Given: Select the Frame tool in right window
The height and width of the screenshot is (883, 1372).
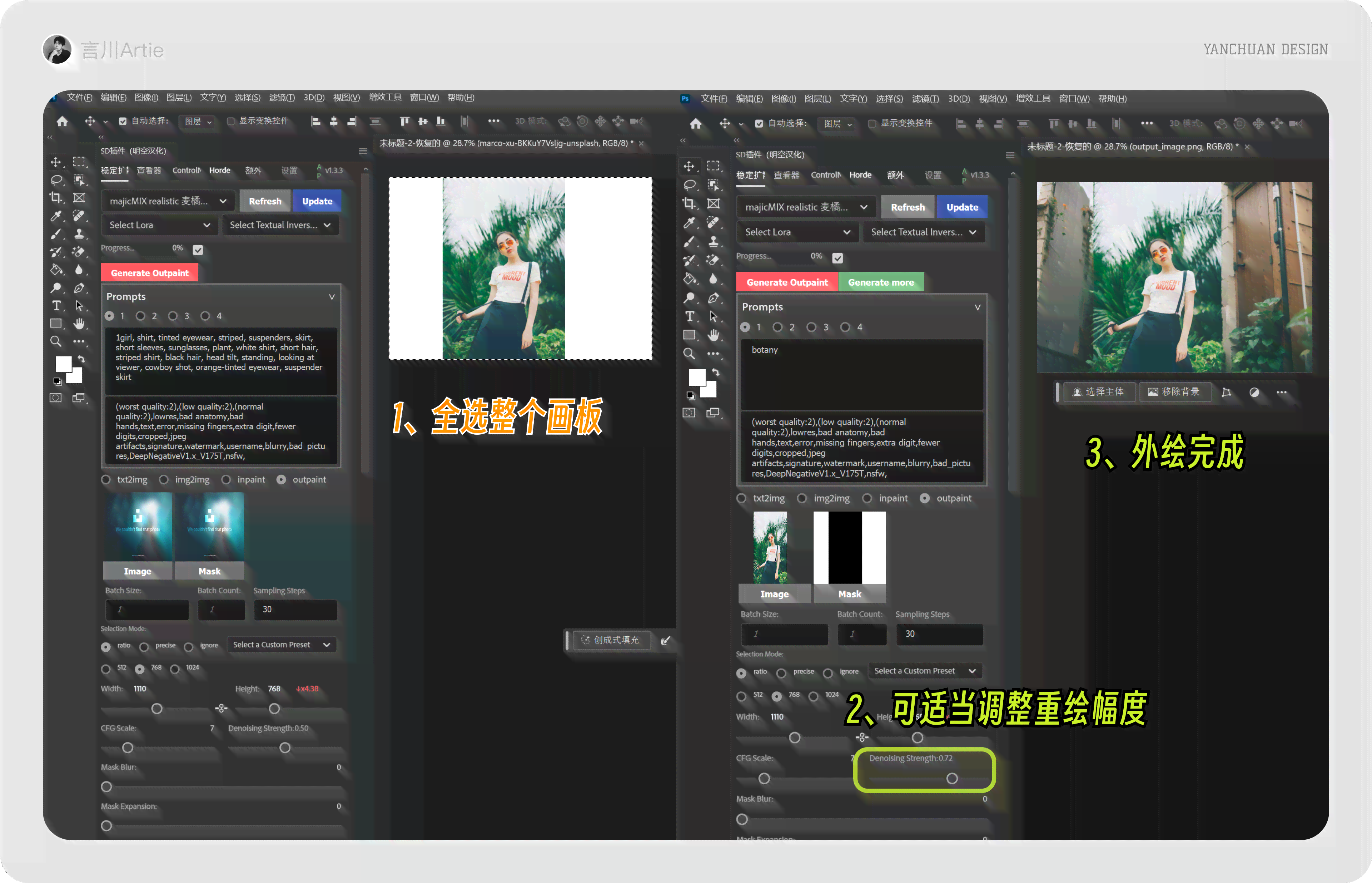Looking at the screenshot, I should [x=713, y=203].
